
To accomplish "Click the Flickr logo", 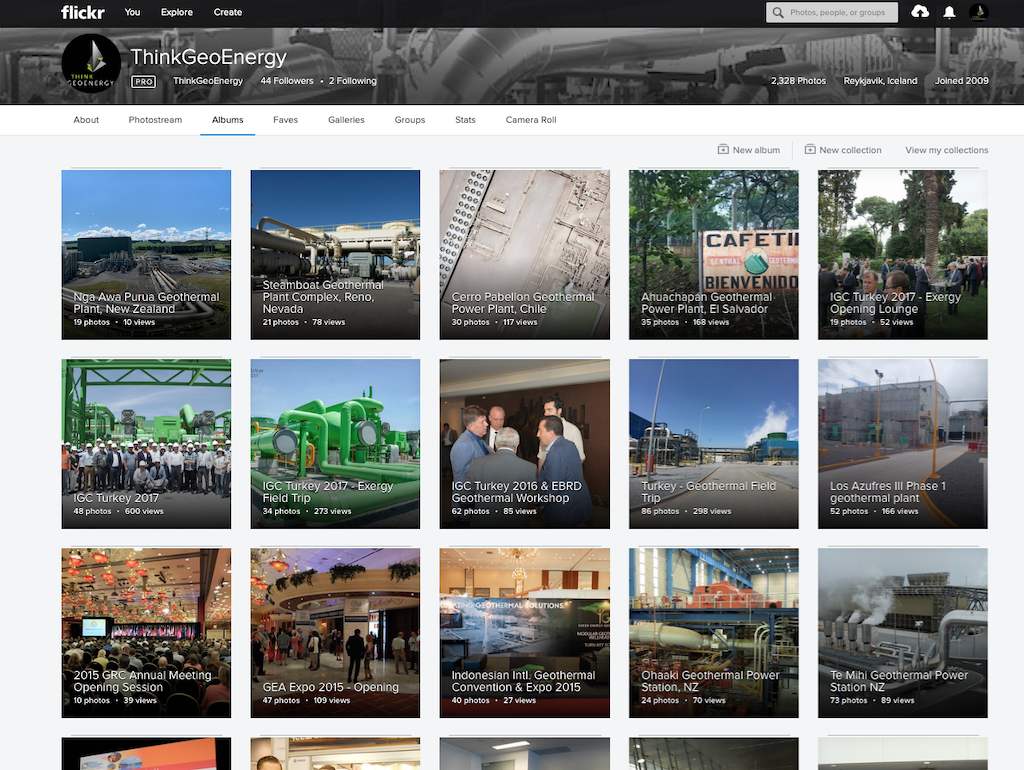I will point(82,13).
